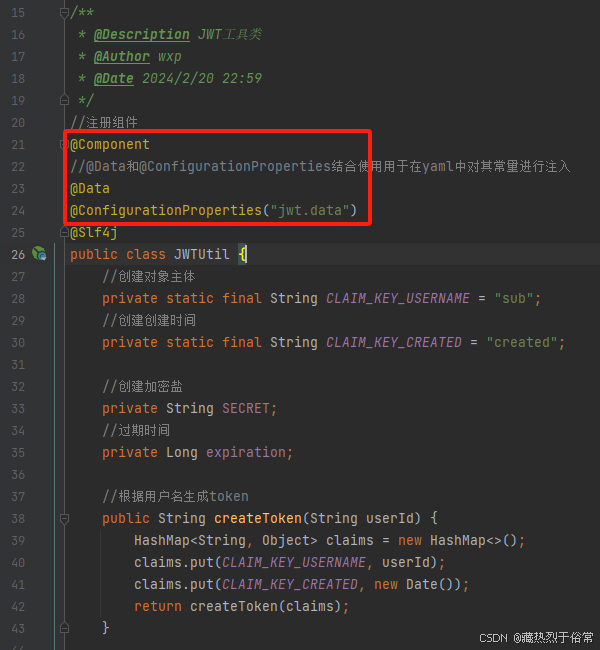Click line number 33 in the gutter
This screenshot has height=650, width=600.
point(18,408)
